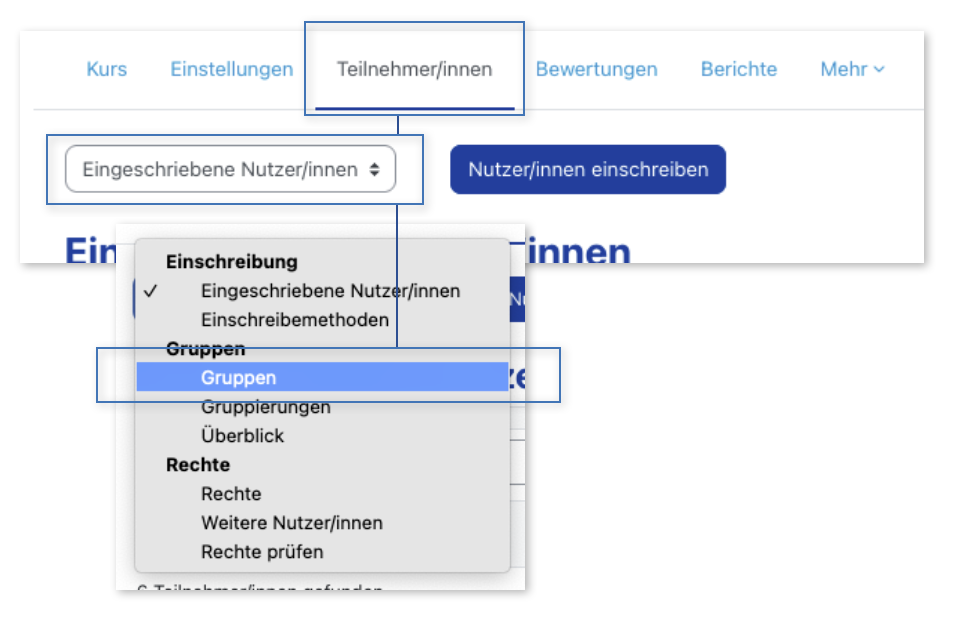Choose Einschreibemethoden from the dropdown list
This screenshot has width=955, height=619.
(x=294, y=320)
